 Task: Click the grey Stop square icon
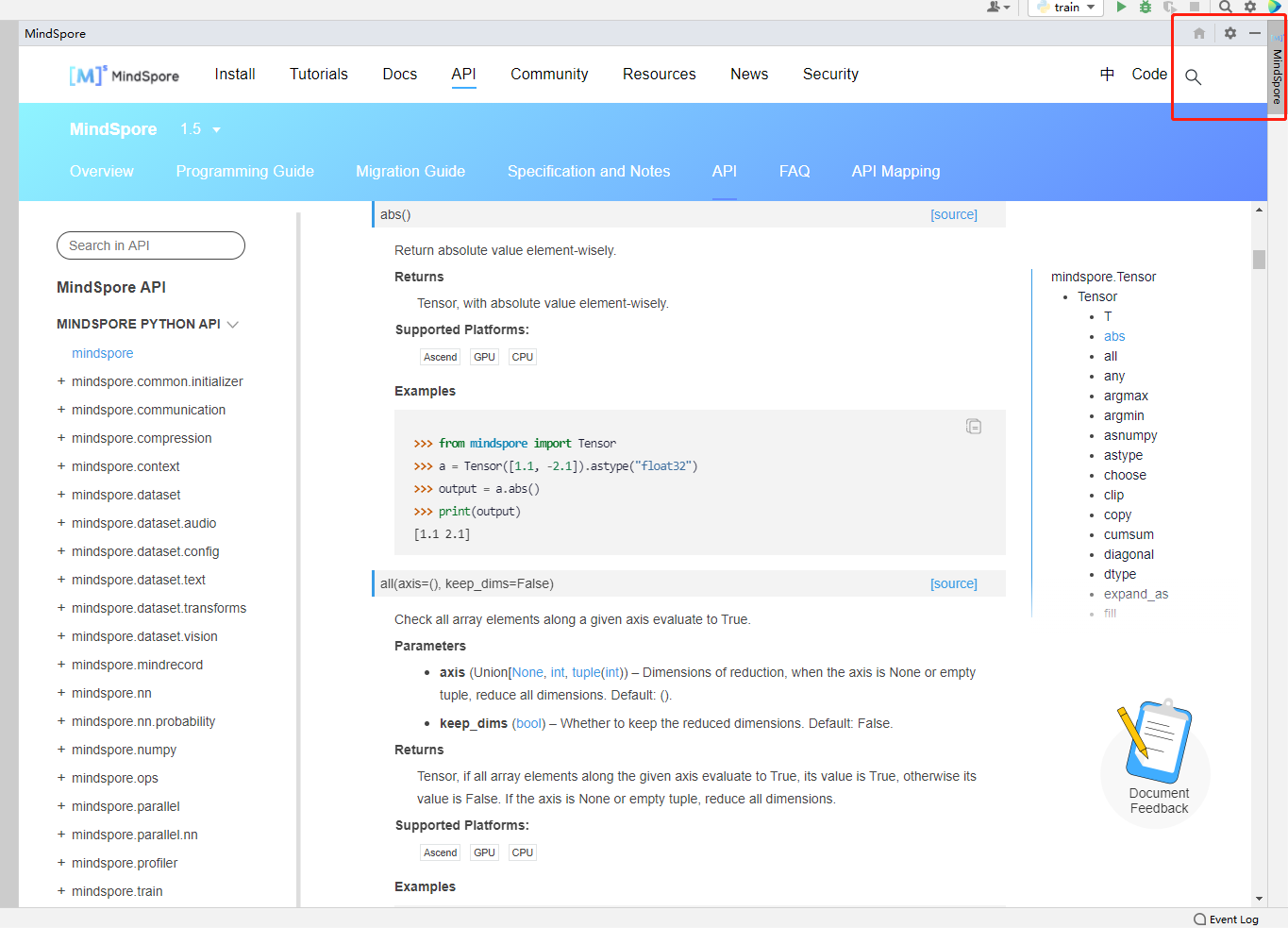[x=1195, y=6]
